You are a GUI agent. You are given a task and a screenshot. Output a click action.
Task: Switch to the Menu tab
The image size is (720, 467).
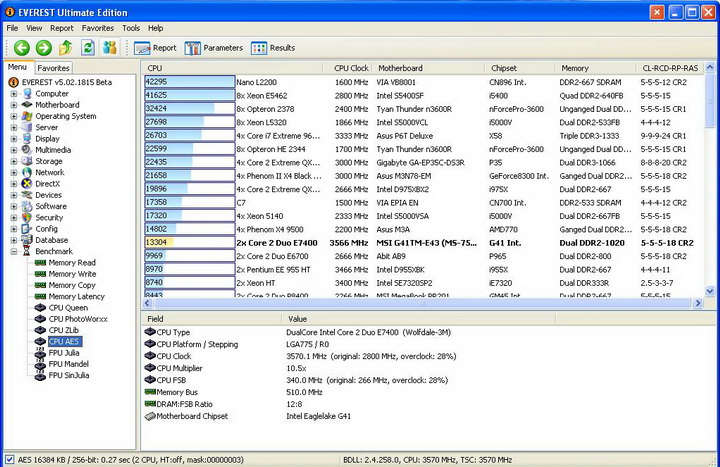[17, 67]
